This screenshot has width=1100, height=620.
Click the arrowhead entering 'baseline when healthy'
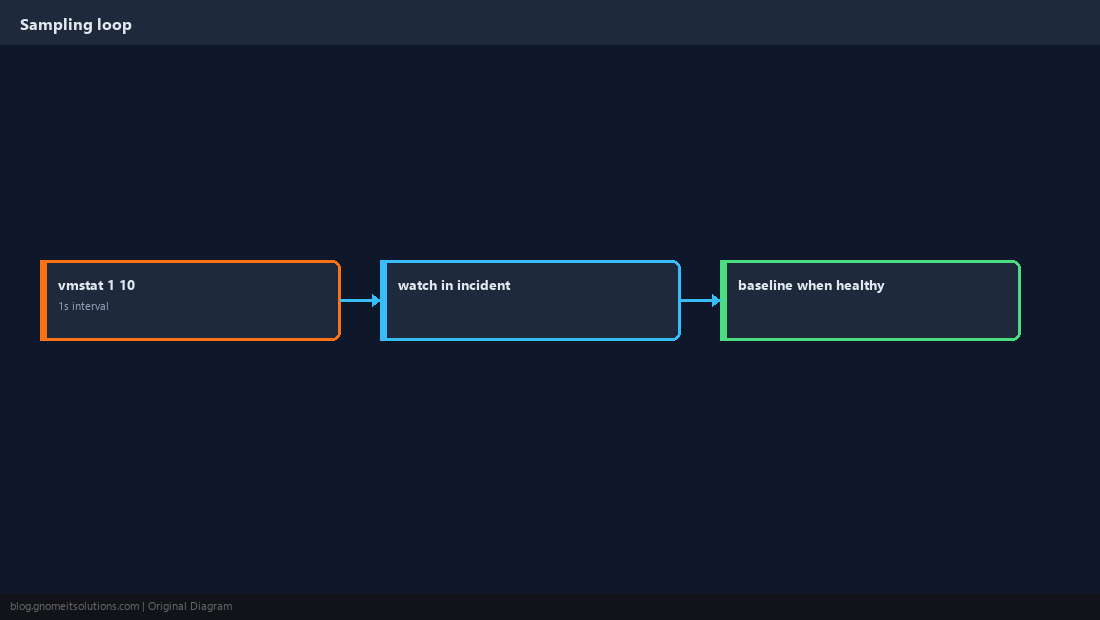click(716, 300)
